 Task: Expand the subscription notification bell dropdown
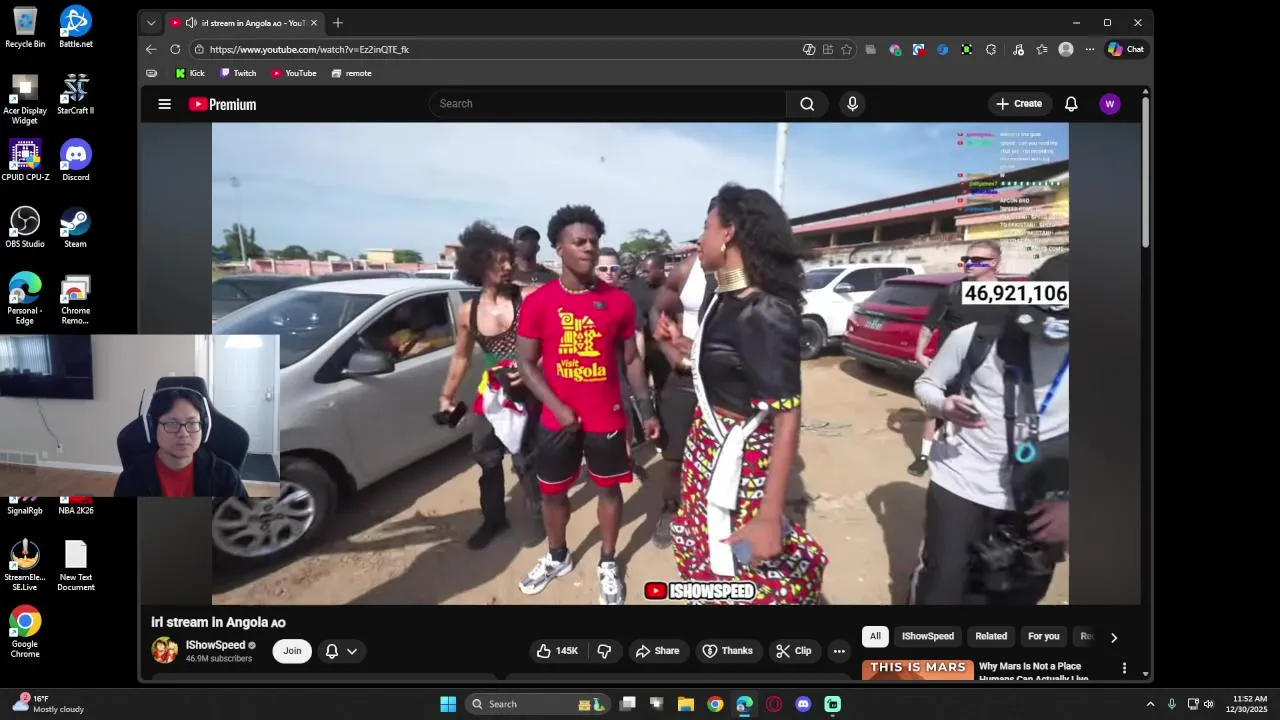pos(341,651)
